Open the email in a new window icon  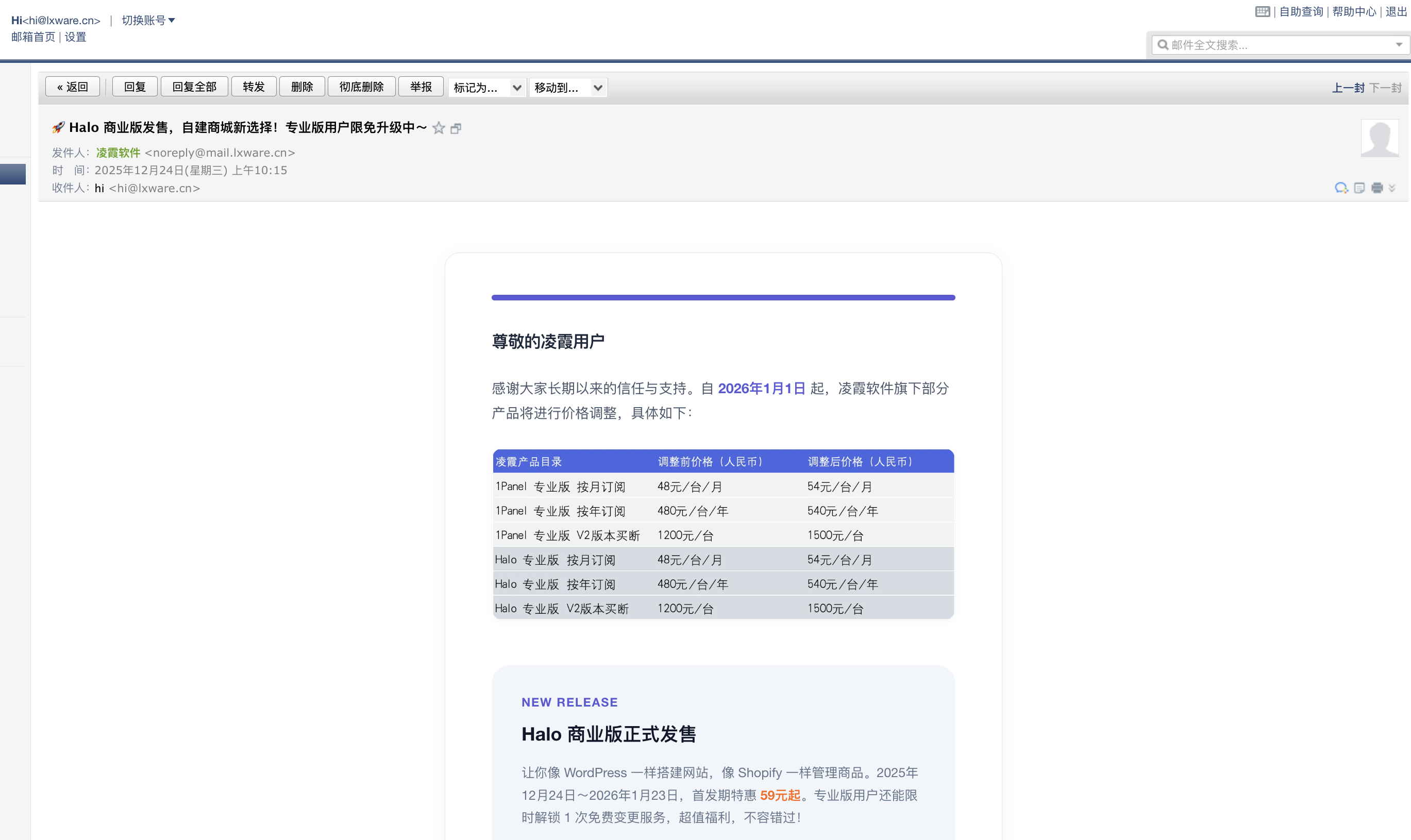(456, 128)
